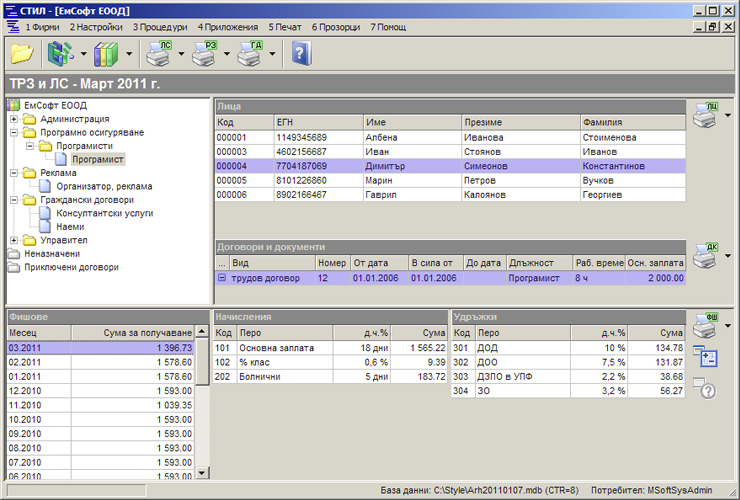740x500 pixels.
Task: Click the grayed question mark icon
Action: click(705, 388)
